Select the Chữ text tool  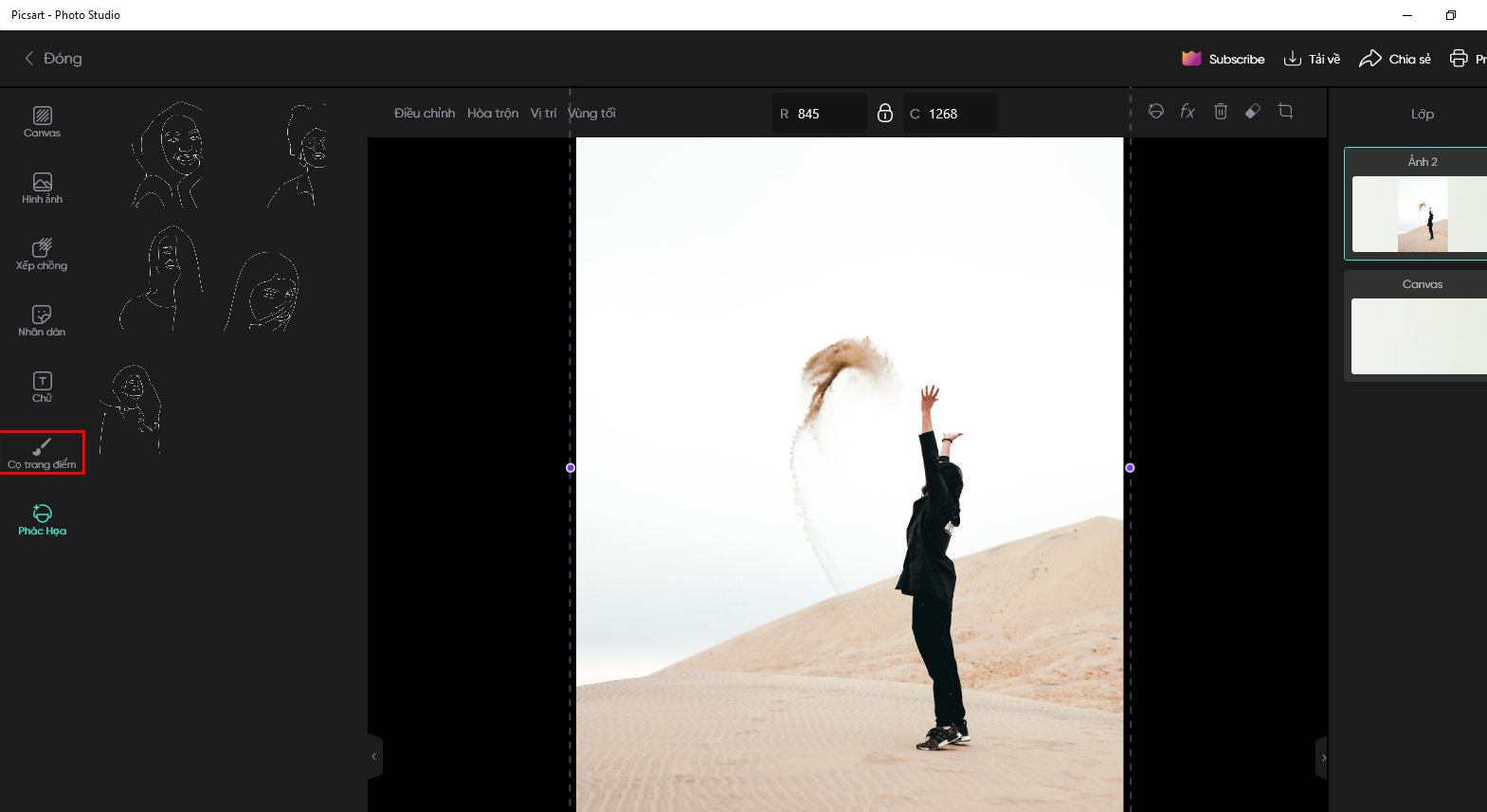42,388
